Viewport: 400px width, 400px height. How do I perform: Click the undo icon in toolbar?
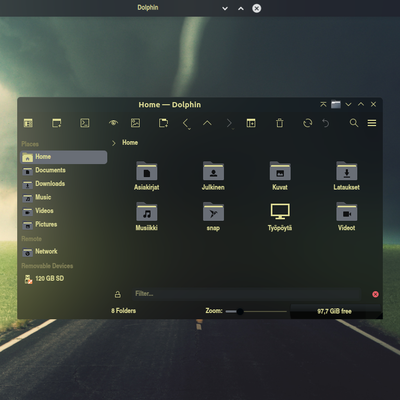[326, 123]
